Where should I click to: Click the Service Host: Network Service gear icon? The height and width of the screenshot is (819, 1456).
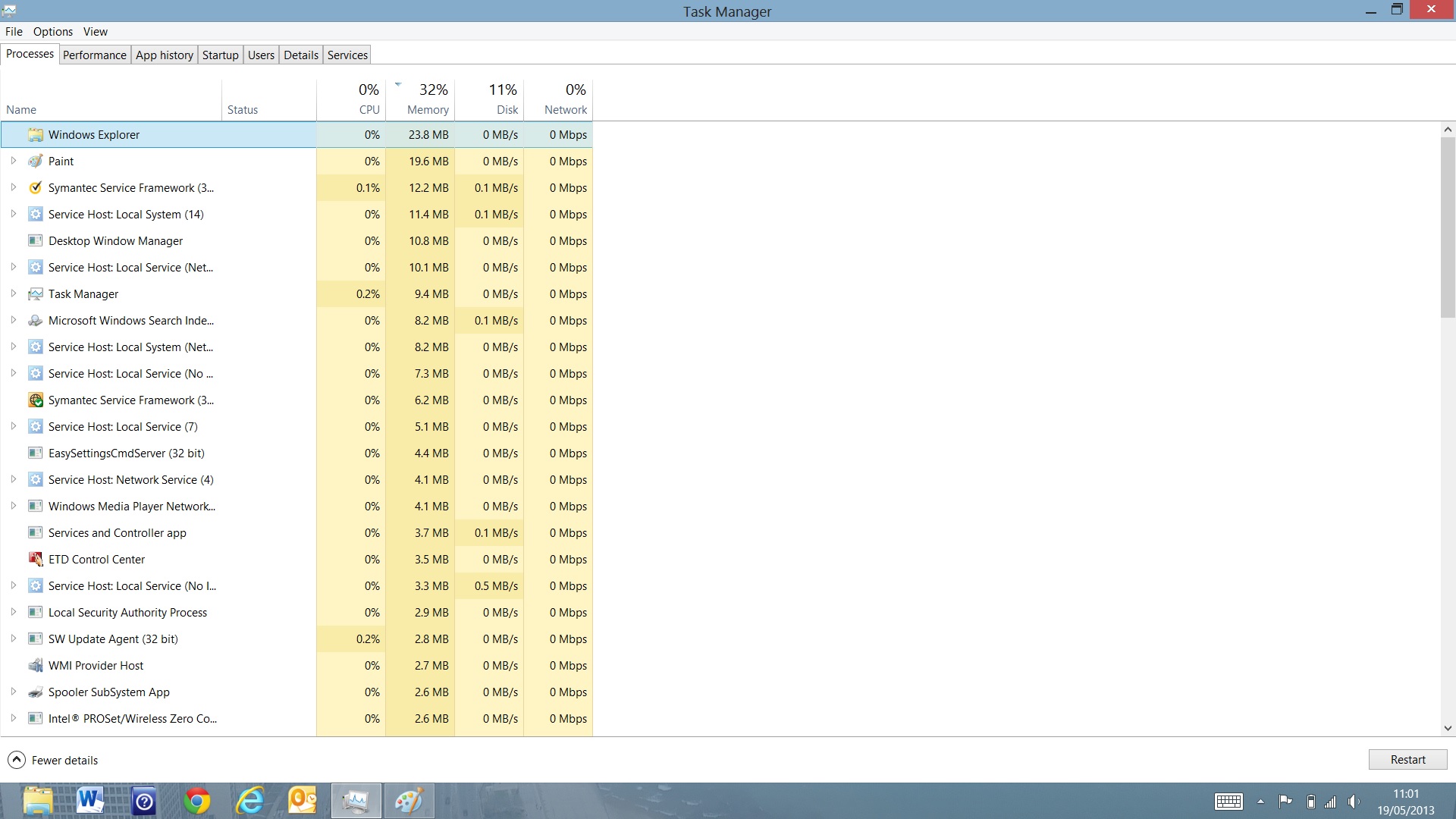pyautogui.click(x=35, y=480)
